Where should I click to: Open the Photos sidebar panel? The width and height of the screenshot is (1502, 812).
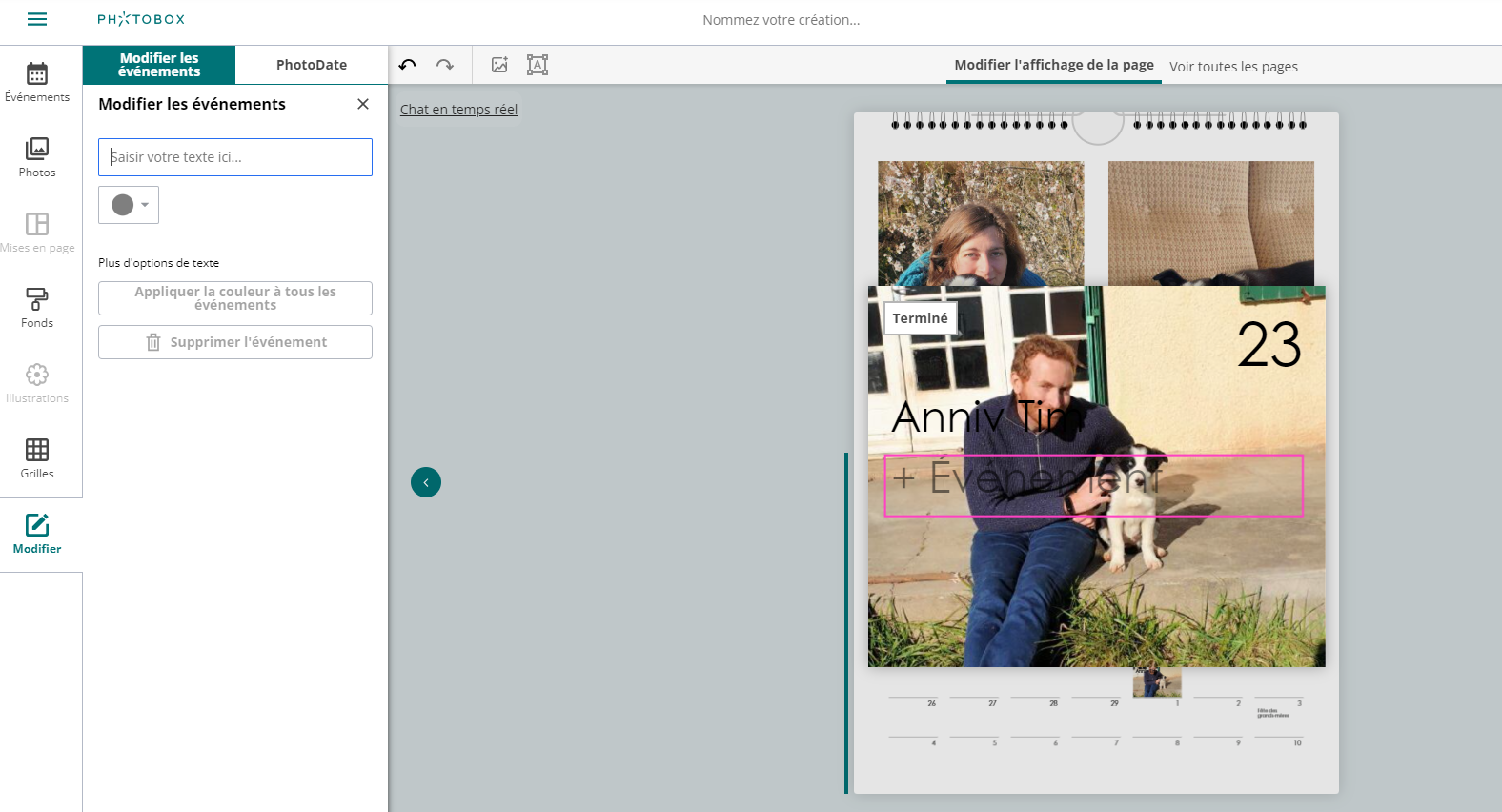click(37, 157)
